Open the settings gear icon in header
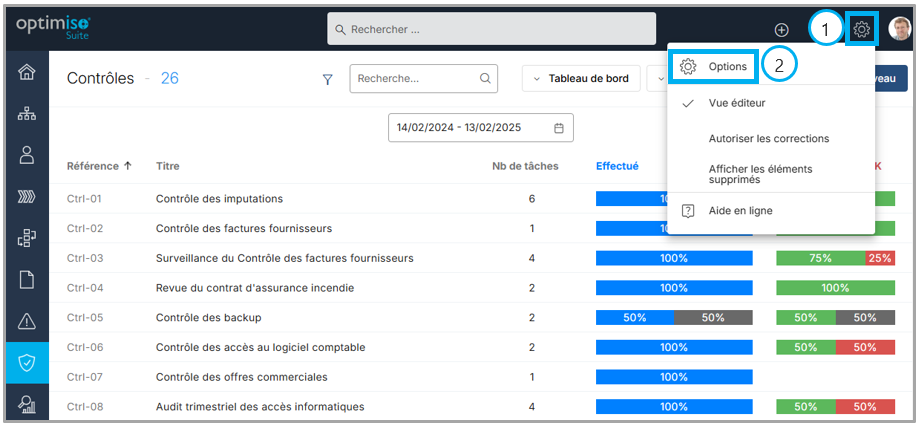The image size is (919, 424). click(861, 29)
